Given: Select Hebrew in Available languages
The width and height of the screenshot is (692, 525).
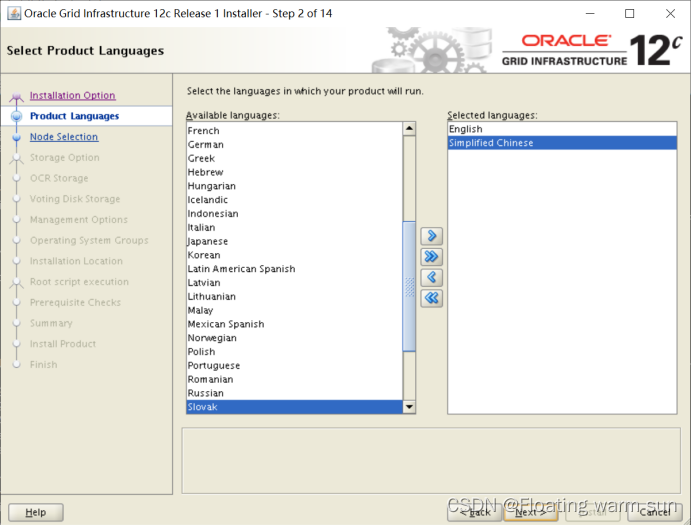Looking at the screenshot, I should tap(294, 172).
